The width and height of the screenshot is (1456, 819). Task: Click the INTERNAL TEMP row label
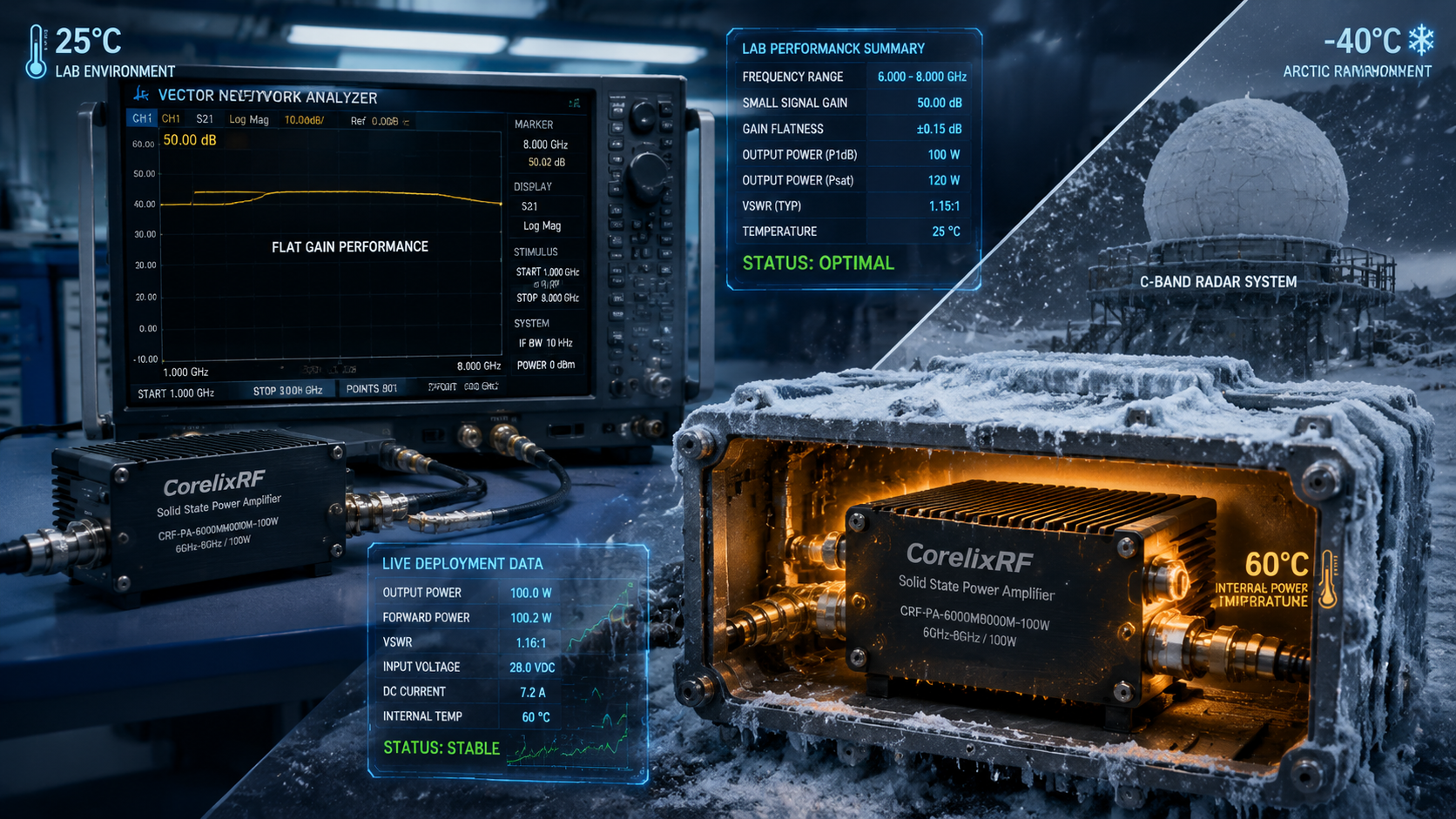[422, 716]
